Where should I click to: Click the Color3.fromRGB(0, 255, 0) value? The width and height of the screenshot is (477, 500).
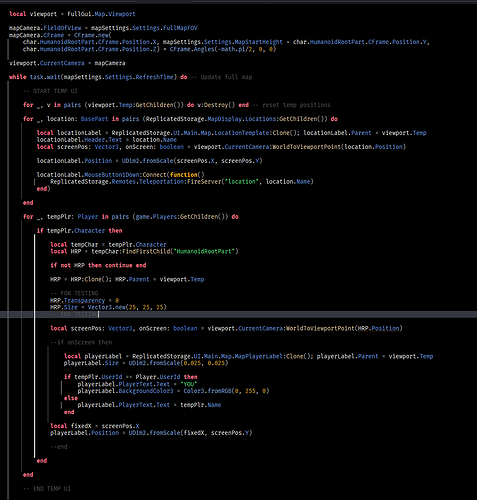click(x=226, y=391)
